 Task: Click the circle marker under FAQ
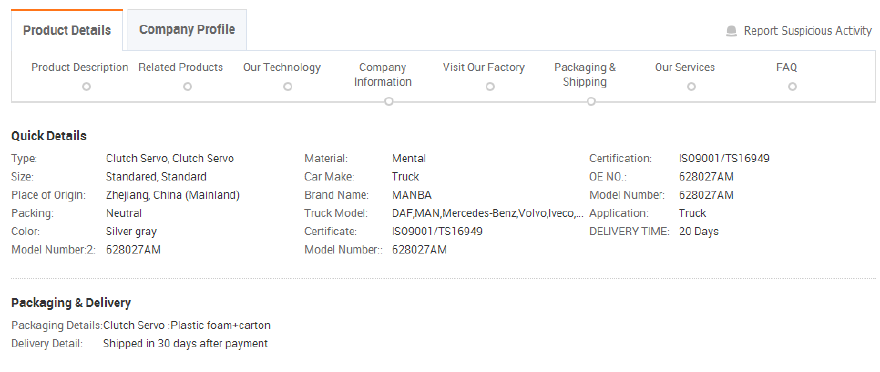pyautogui.click(x=792, y=86)
